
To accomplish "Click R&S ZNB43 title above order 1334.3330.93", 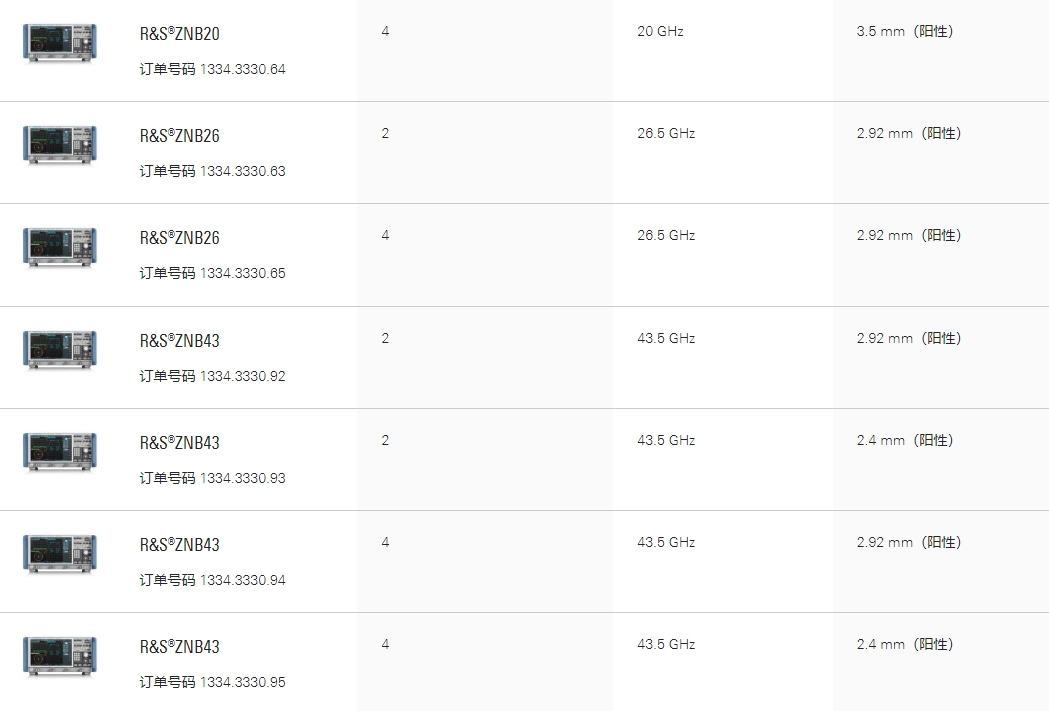I will (x=179, y=443).
